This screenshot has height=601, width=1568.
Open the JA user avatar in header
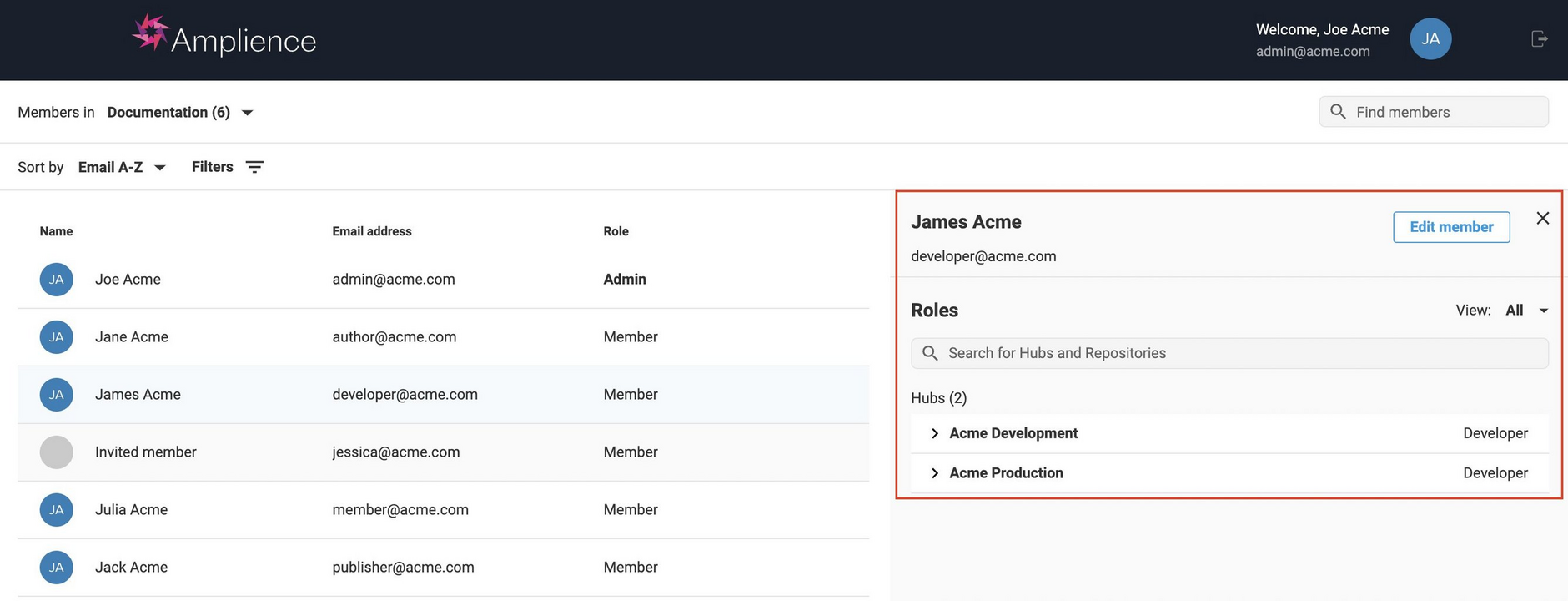1430,39
